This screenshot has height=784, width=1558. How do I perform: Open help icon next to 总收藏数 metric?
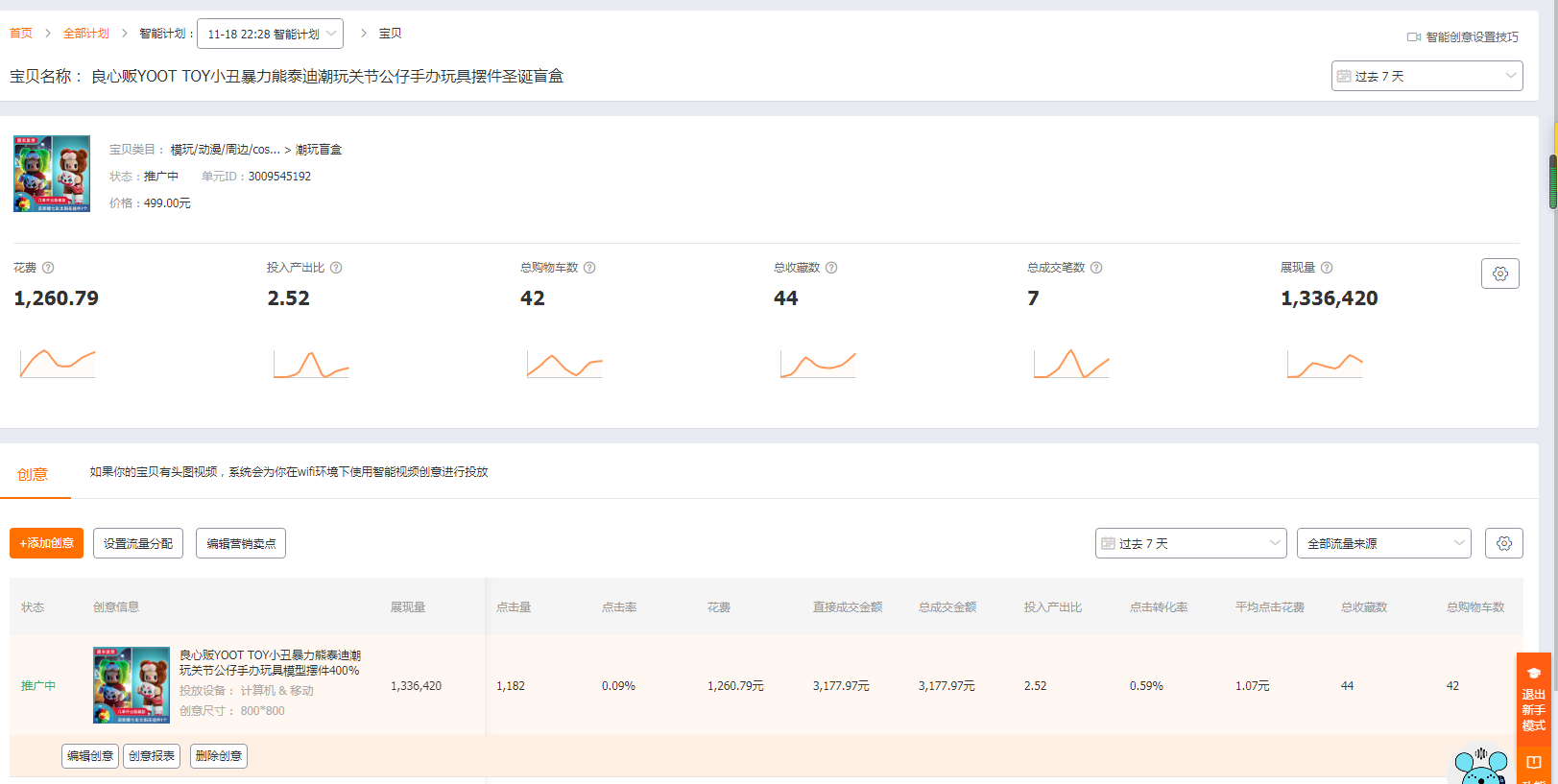click(x=831, y=268)
